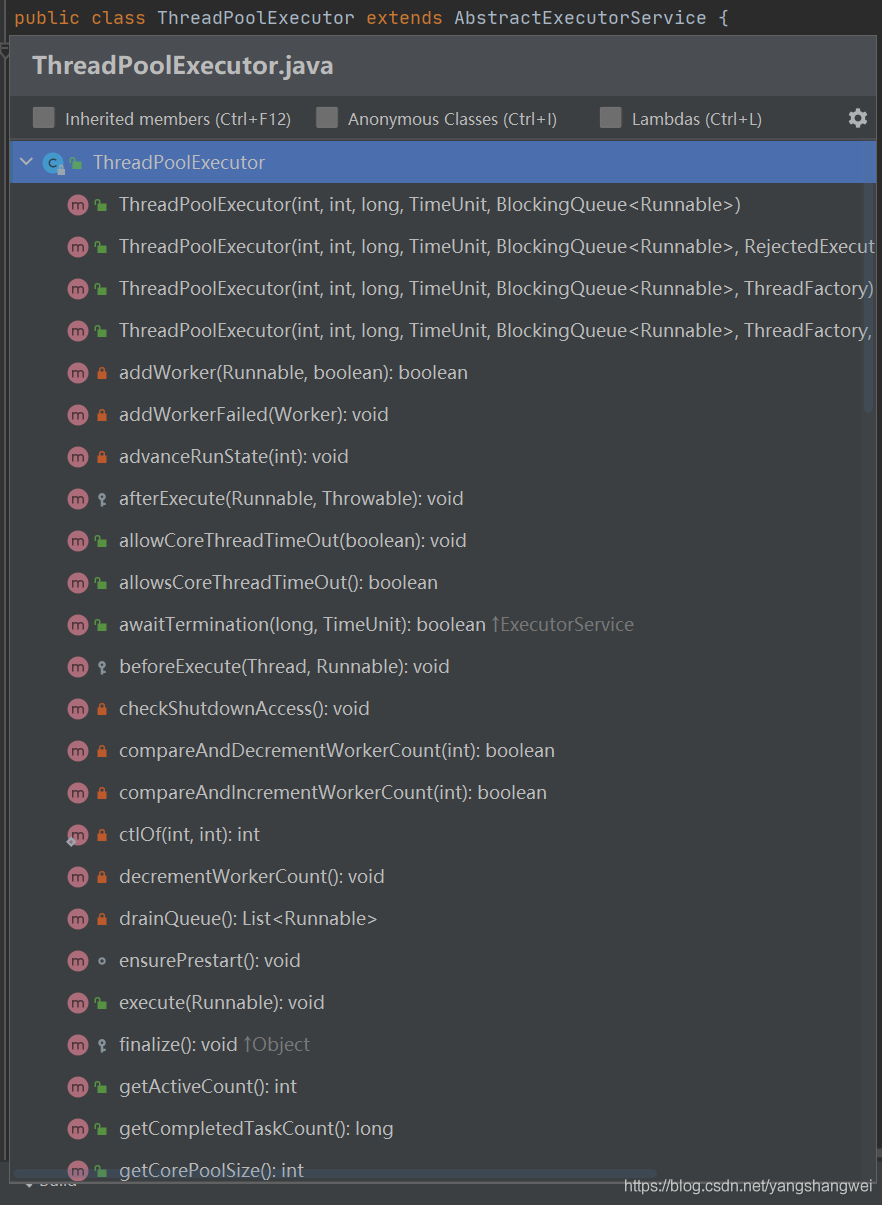Click AbstractExecutorService in the editor code
882x1205 pixels.
[580, 18]
